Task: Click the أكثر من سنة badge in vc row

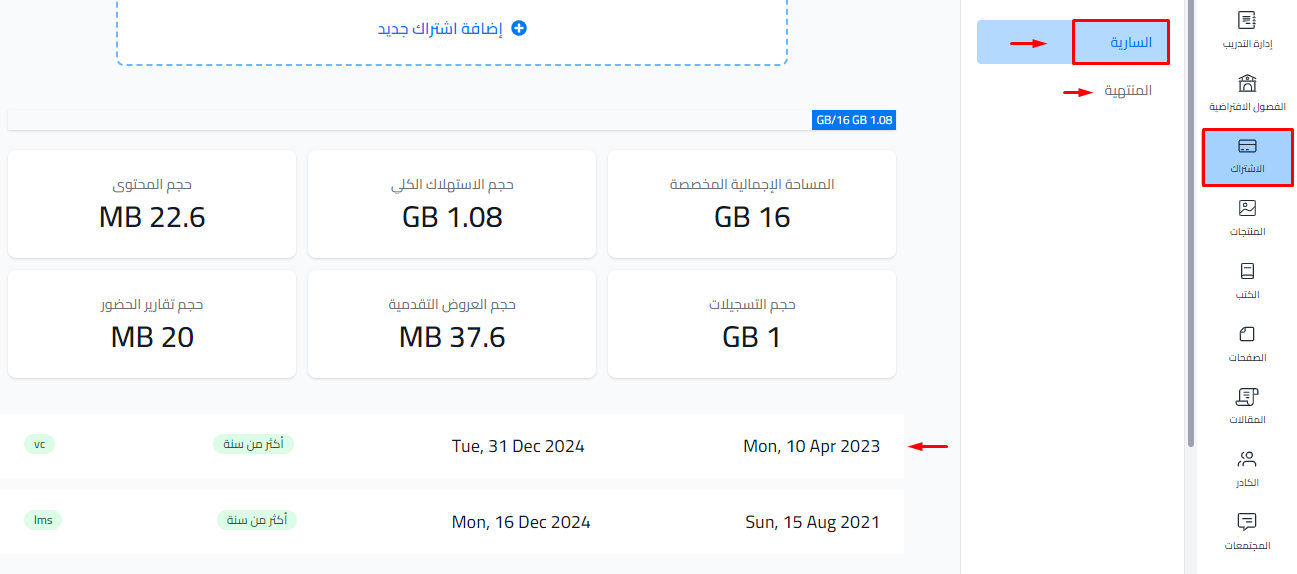Action: point(253,444)
